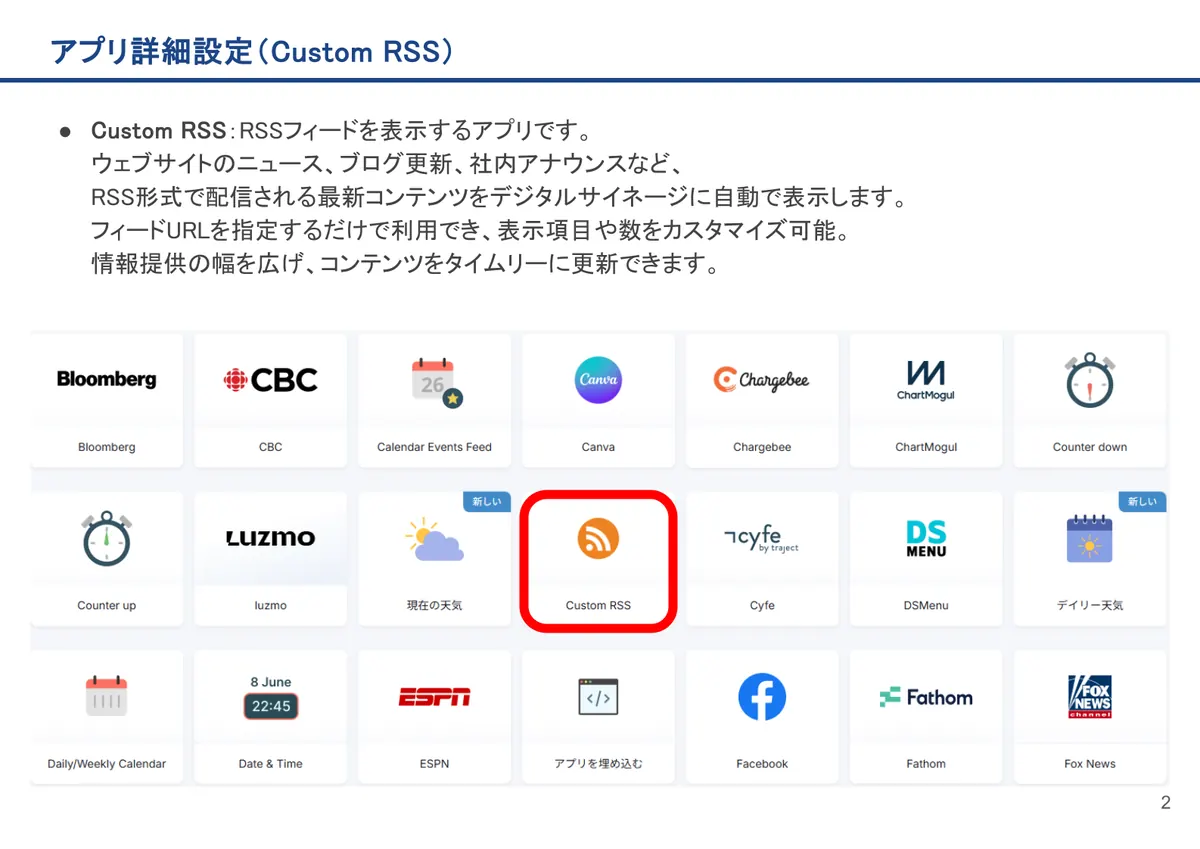Click the Fathom caption label
This screenshot has width=1200, height=849.
point(926,763)
